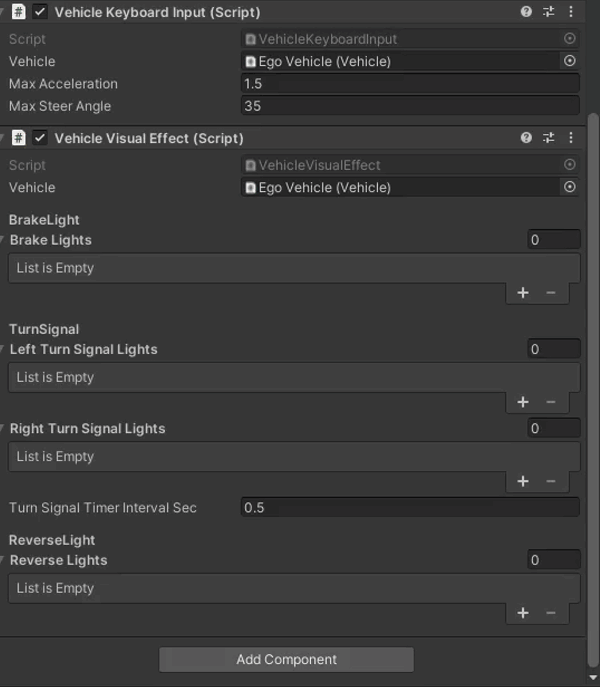The width and height of the screenshot is (600, 687).
Task: Edit the Max Acceleration value field
Action: click(410, 83)
